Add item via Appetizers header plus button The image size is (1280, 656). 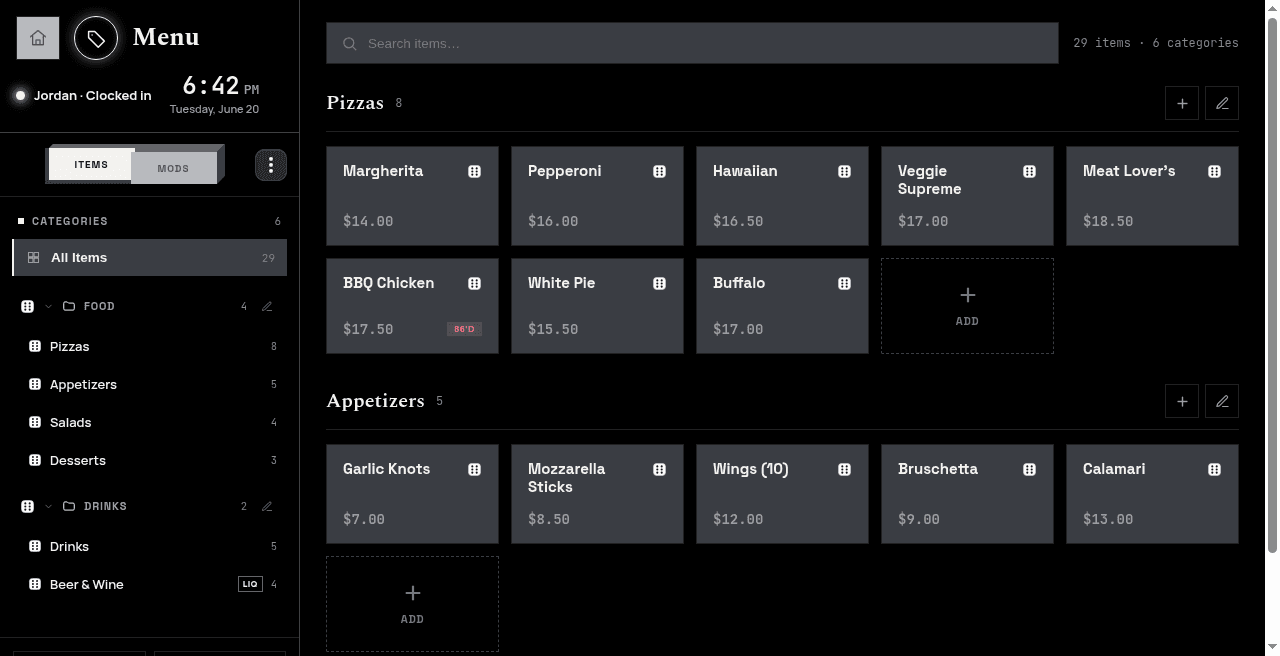click(x=1182, y=401)
